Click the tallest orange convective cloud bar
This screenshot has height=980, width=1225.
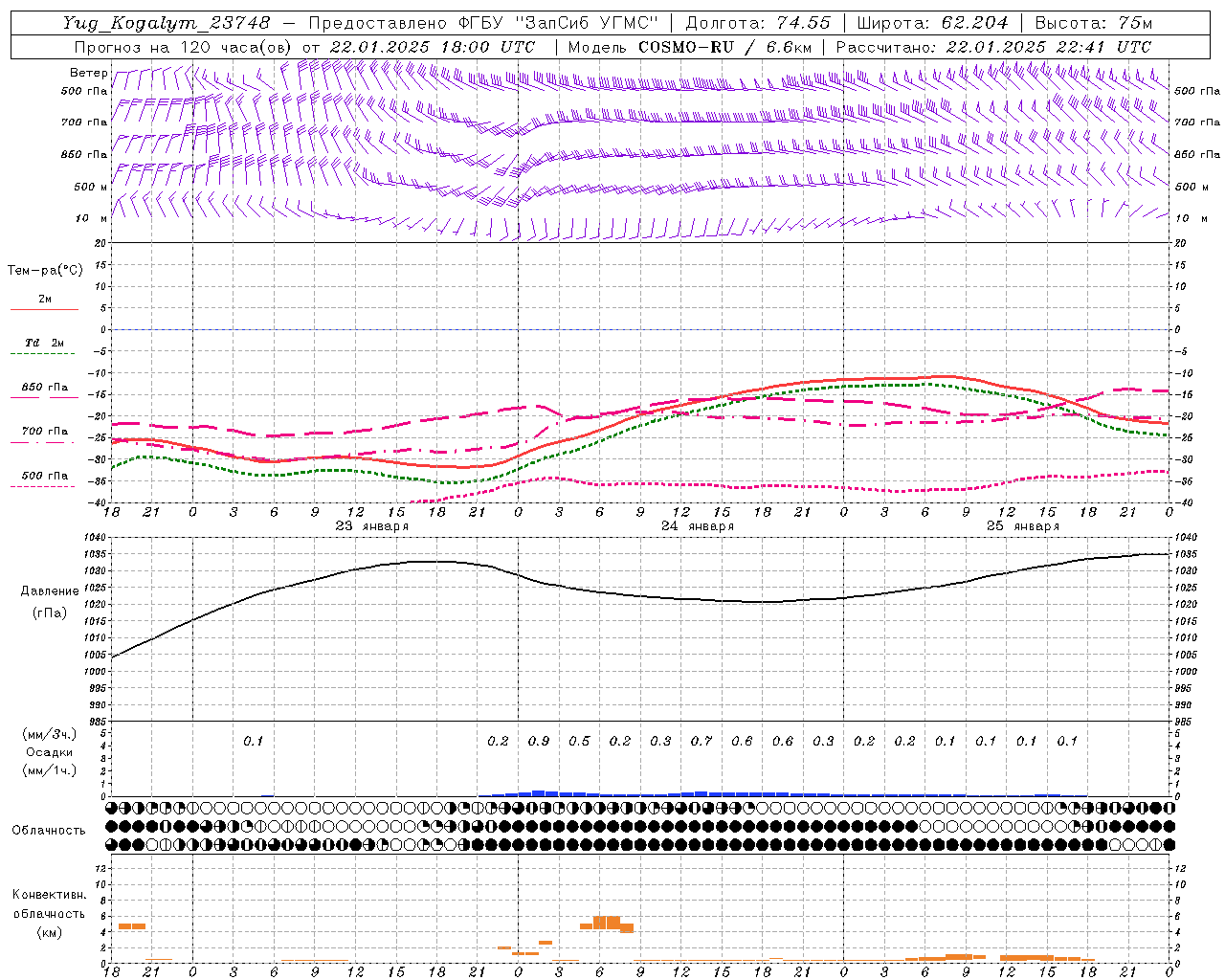[607, 923]
